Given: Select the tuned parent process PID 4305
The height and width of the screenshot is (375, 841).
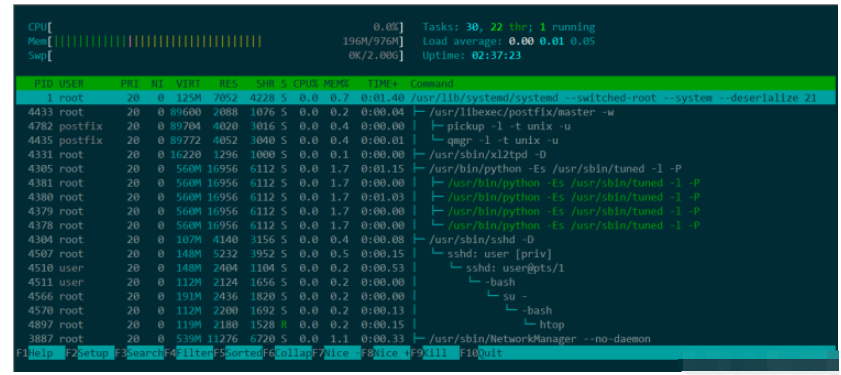Looking at the screenshot, I should pos(426,168).
